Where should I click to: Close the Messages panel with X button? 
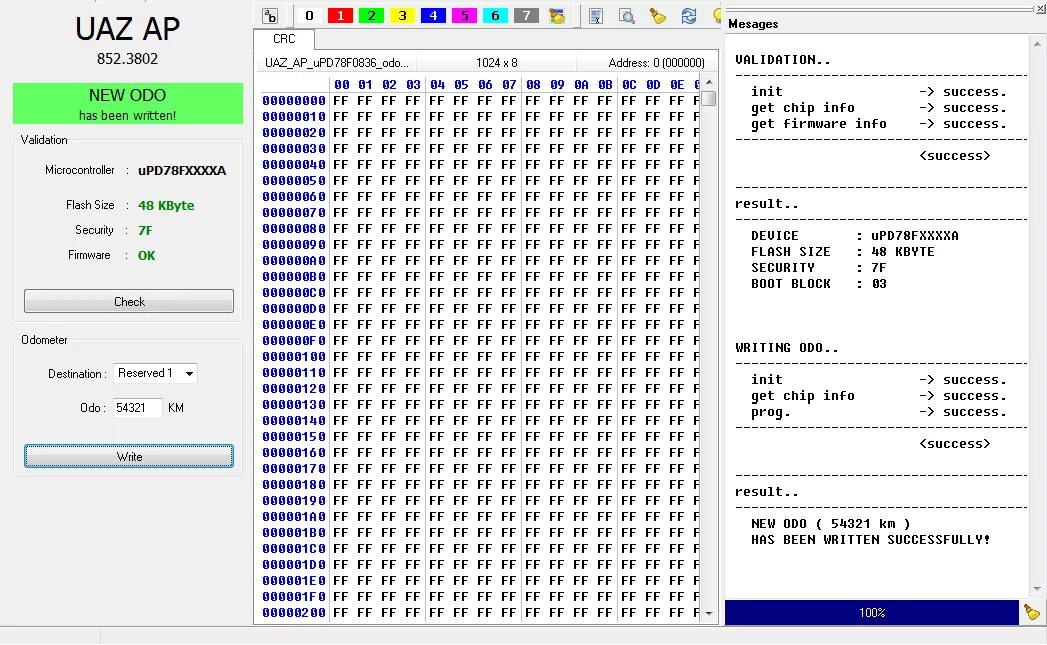click(x=1040, y=8)
